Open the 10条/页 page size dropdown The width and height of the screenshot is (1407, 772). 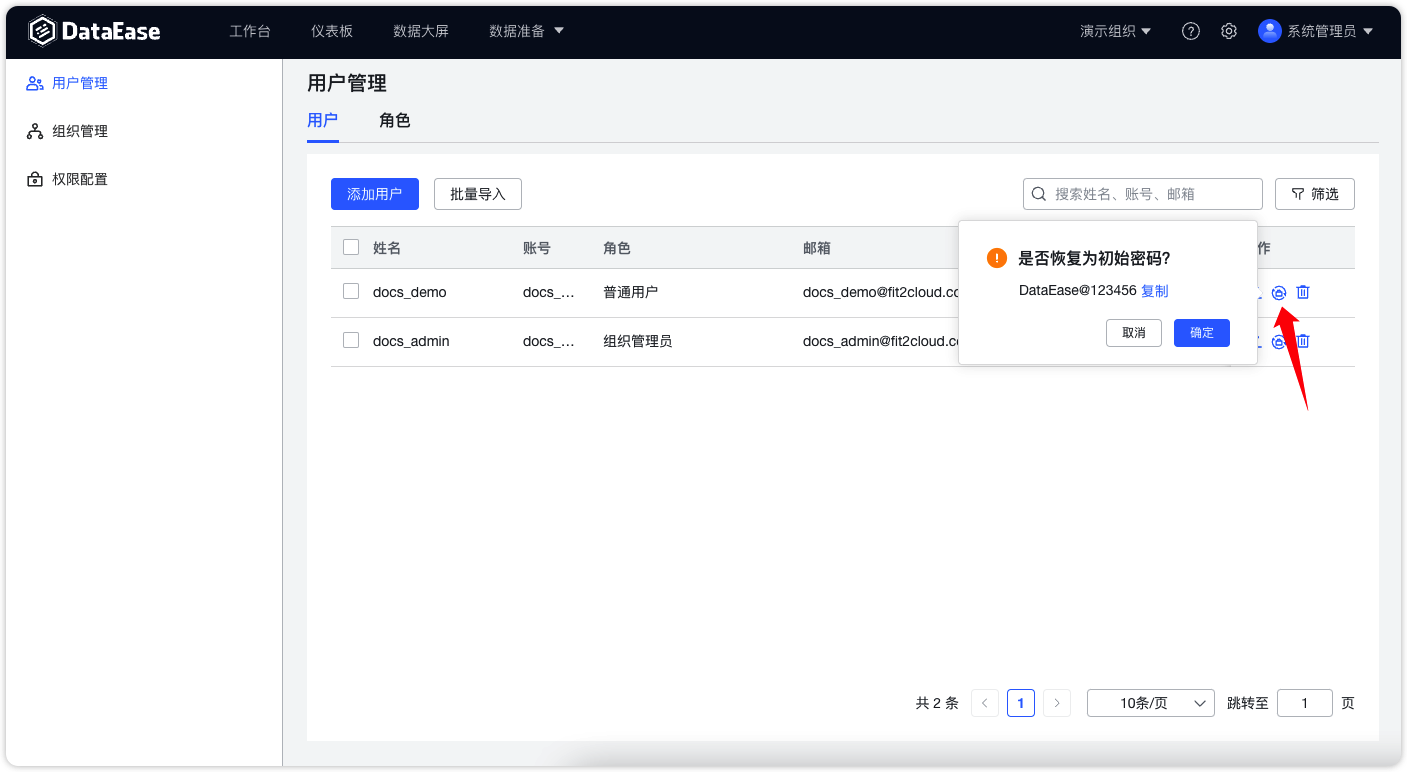click(1151, 703)
